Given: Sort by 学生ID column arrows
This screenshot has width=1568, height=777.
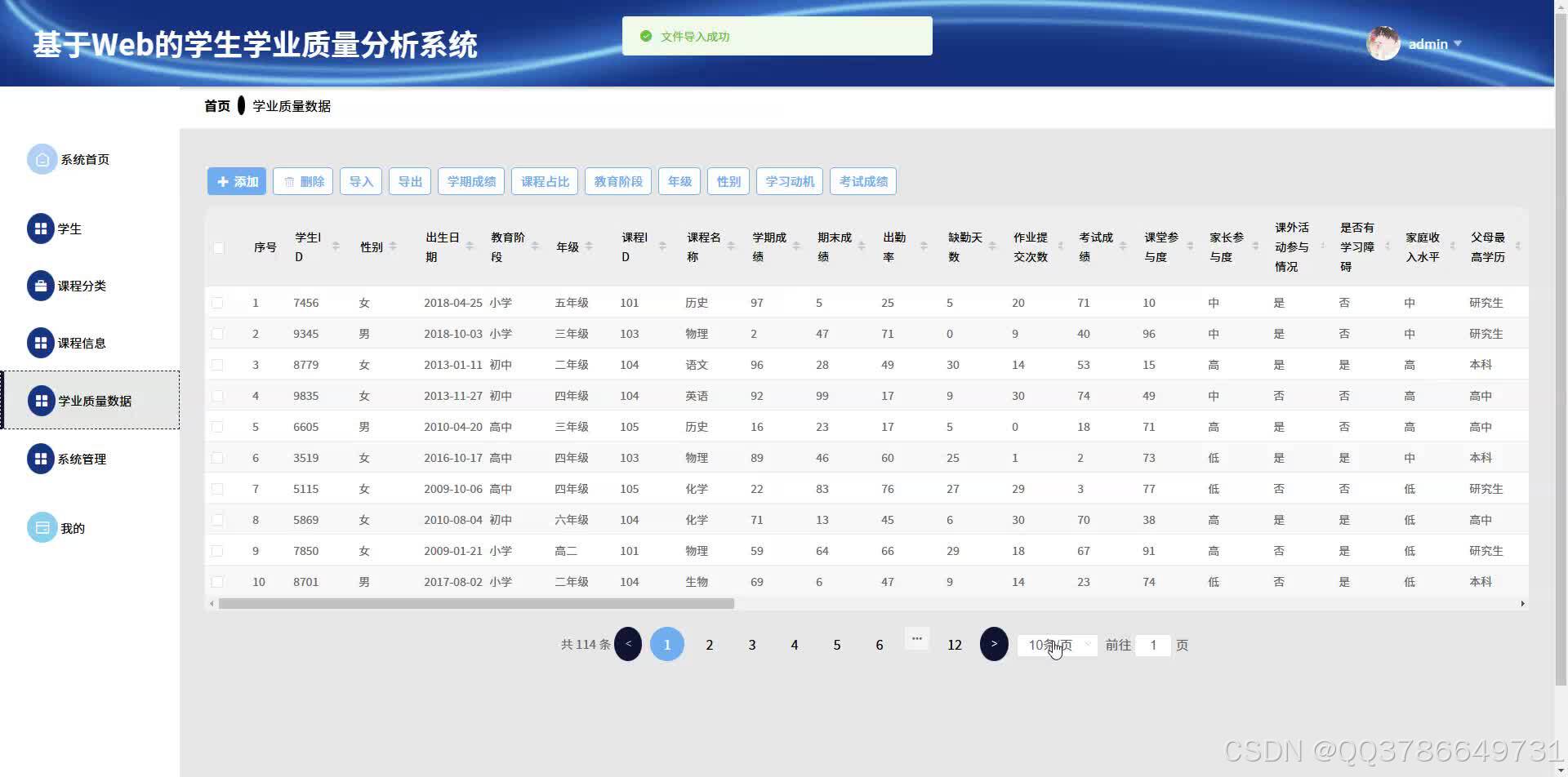Looking at the screenshot, I should click(x=336, y=246).
